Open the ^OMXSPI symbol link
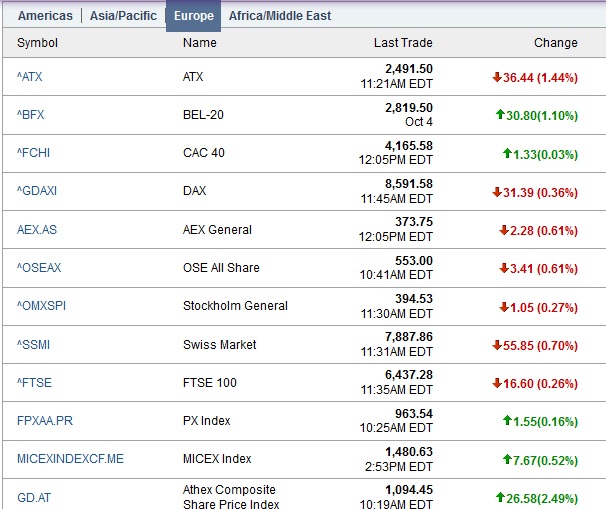The height and width of the screenshot is (509, 606). pos(41,306)
